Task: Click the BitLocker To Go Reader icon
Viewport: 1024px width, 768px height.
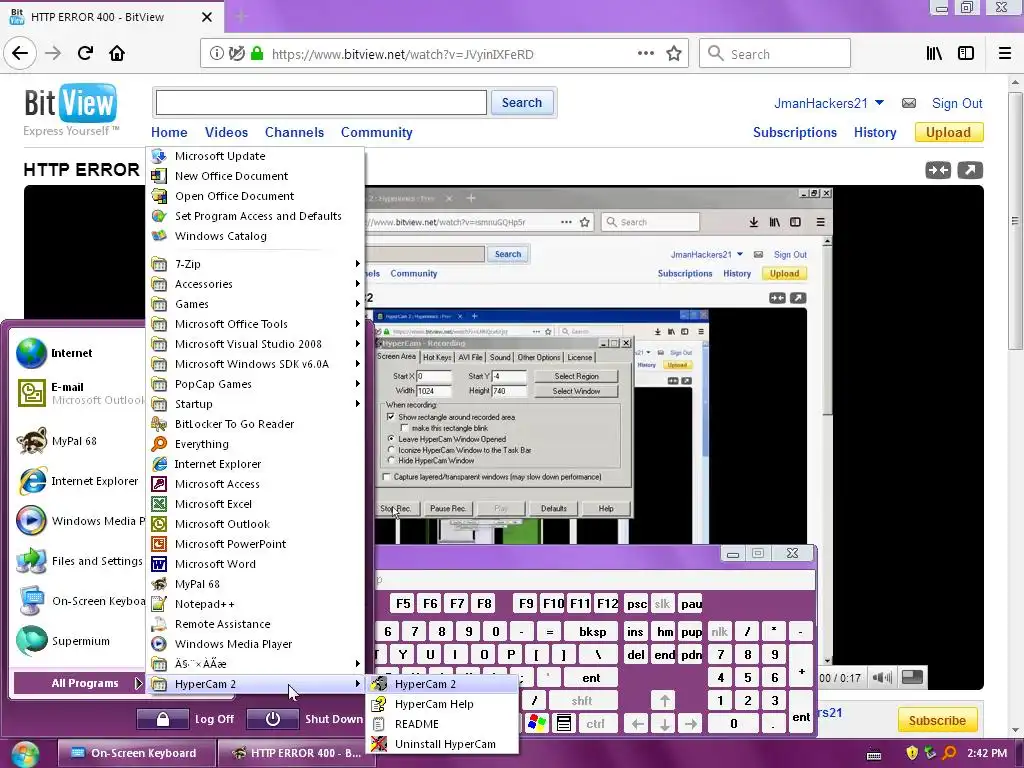Action: [159, 424]
